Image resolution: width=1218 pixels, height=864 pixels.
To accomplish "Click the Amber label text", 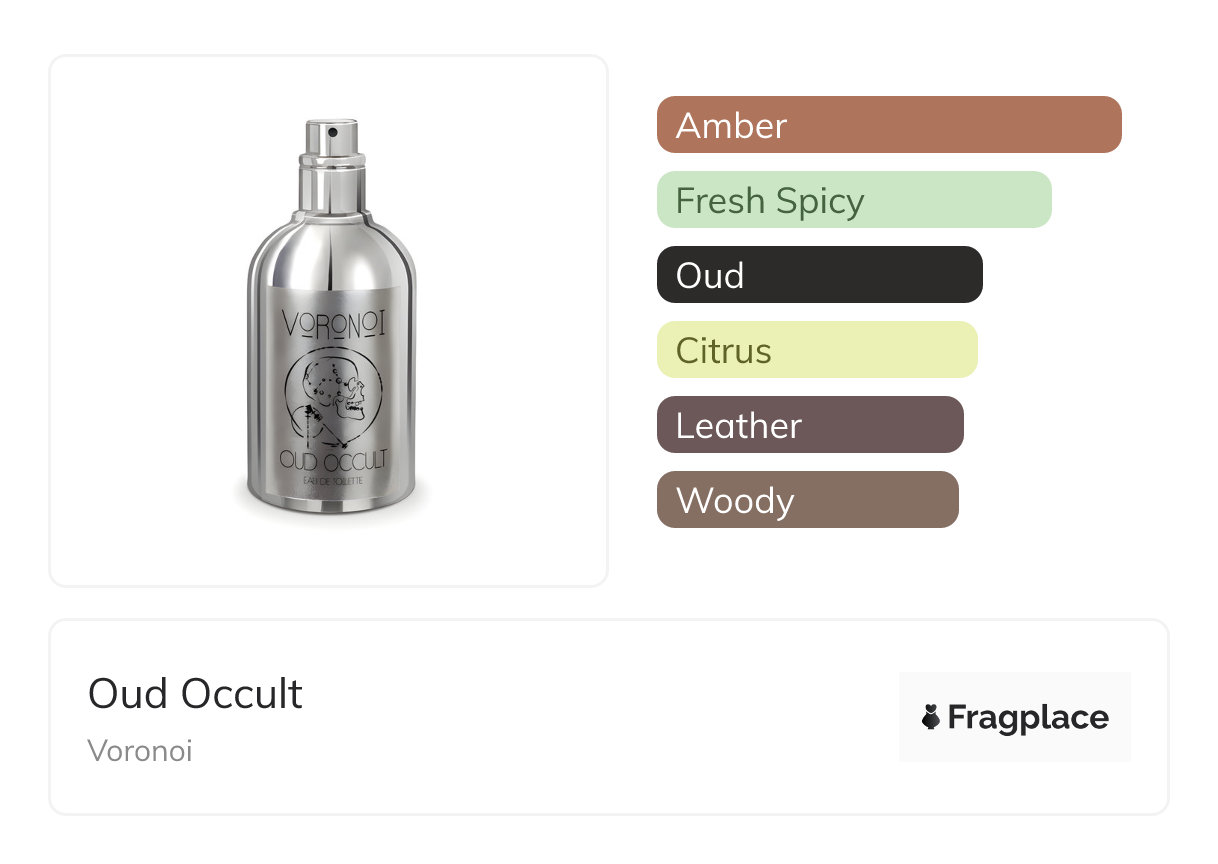I will (x=732, y=126).
